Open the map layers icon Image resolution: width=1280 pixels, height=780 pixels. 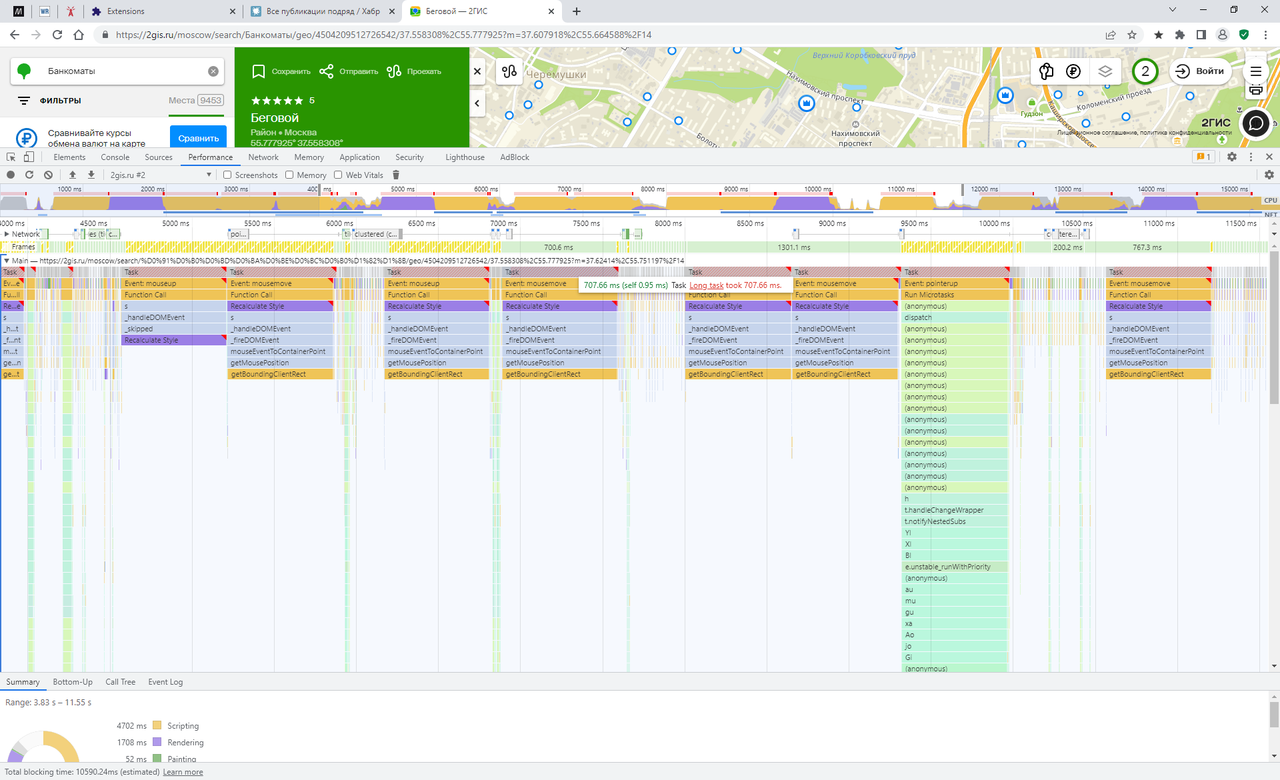click(x=1105, y=71)
